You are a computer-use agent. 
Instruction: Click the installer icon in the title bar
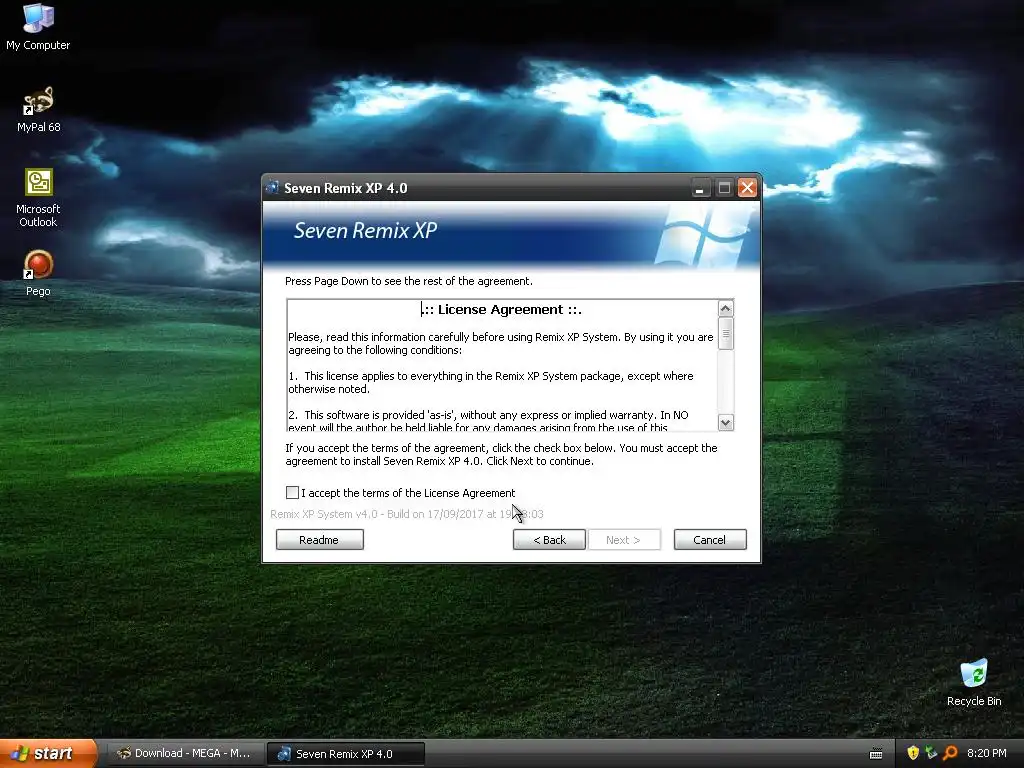pyautogui.click(x=273, y=188)
